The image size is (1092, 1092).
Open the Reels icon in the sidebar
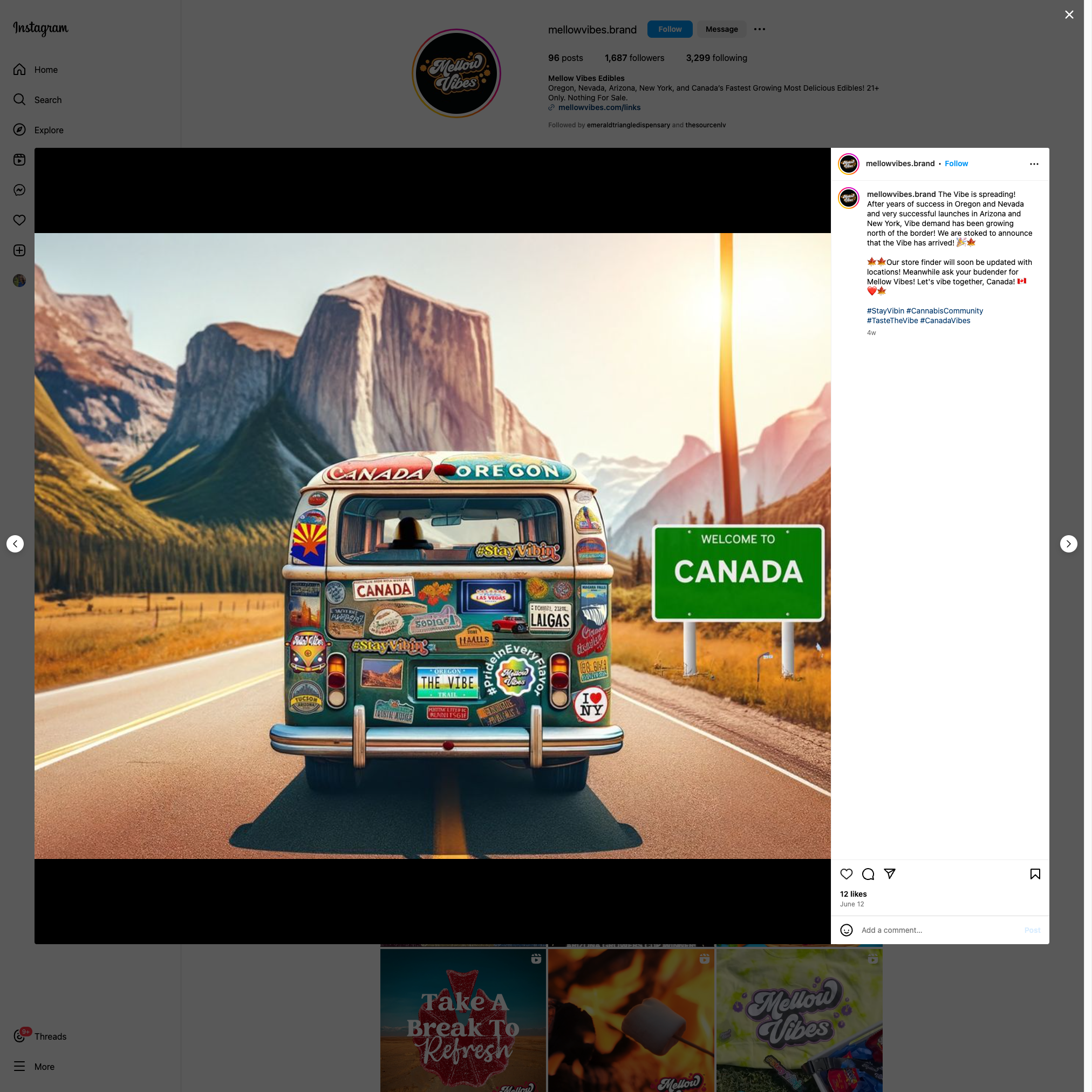(x=20, y=160)
